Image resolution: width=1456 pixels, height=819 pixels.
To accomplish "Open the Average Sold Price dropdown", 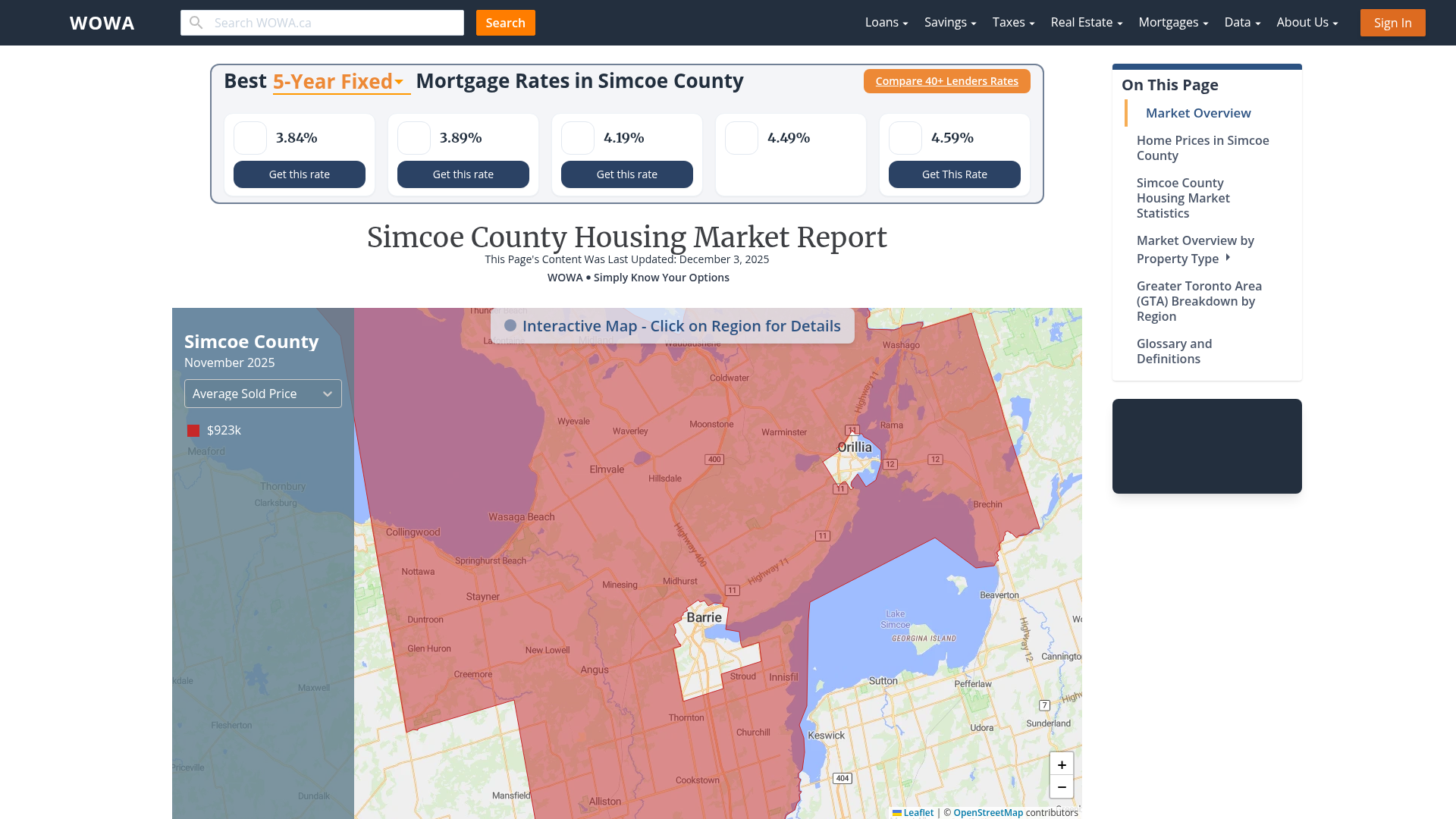I will [x=262, y=394].
